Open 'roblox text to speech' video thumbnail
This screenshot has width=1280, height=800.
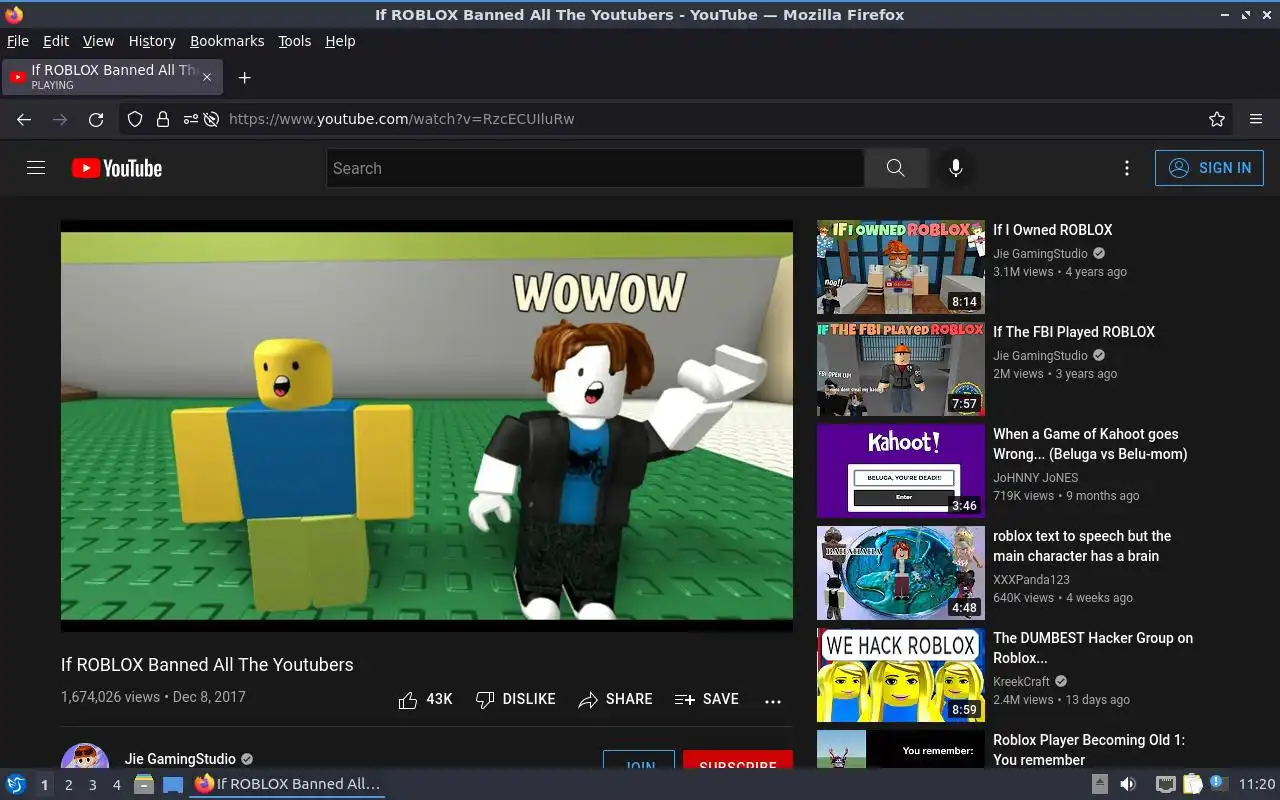tap(901, 573)
